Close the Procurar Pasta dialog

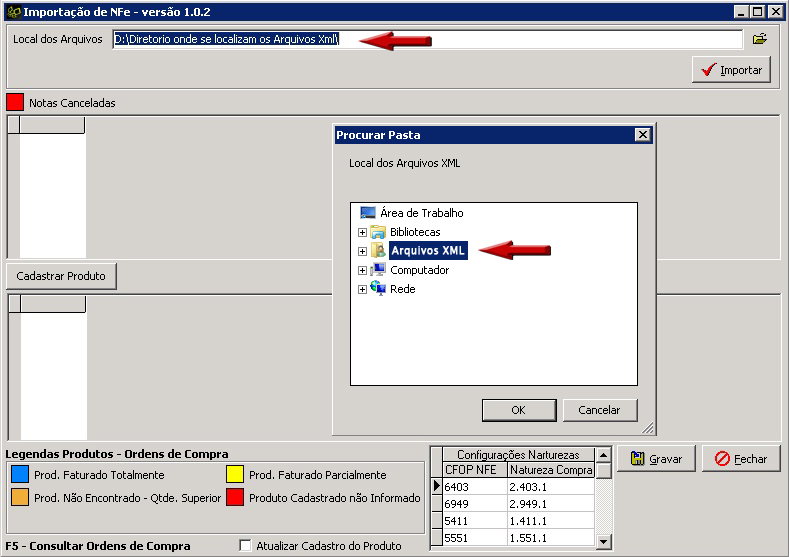point(642,135)
